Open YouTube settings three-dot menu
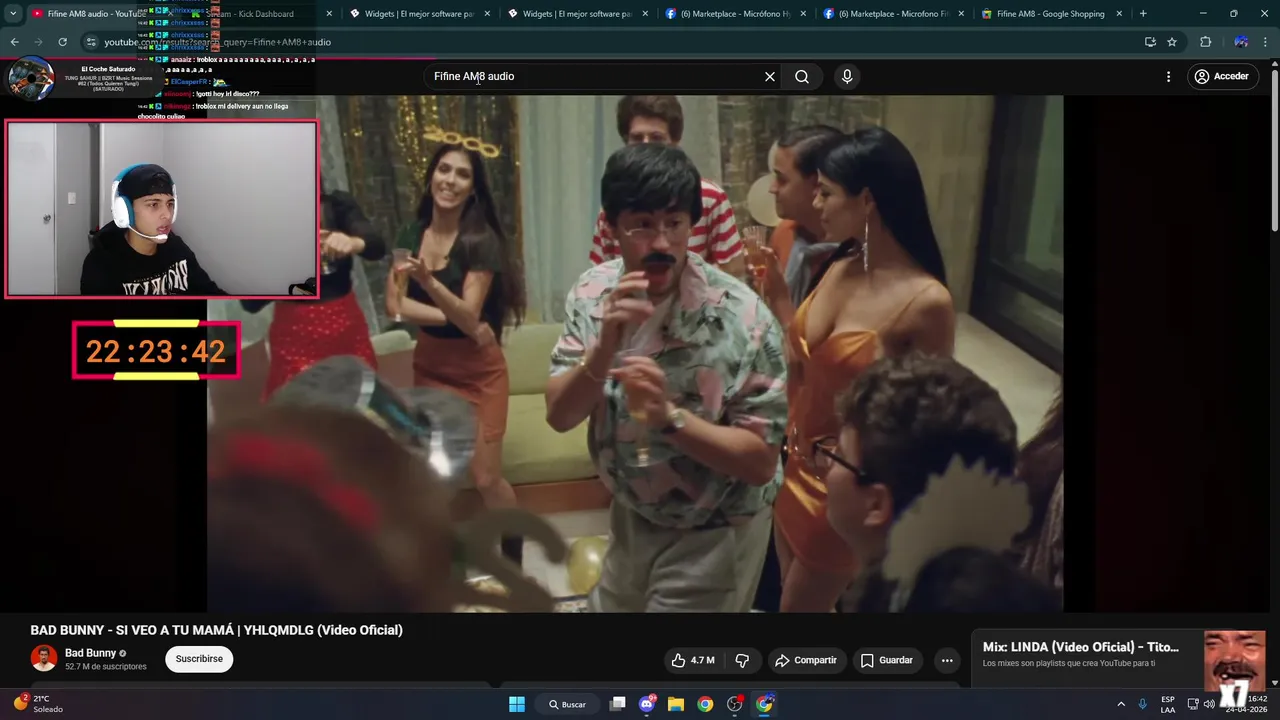The height and width of the screenshot is (720, 1280). (x=1168, y=76)
